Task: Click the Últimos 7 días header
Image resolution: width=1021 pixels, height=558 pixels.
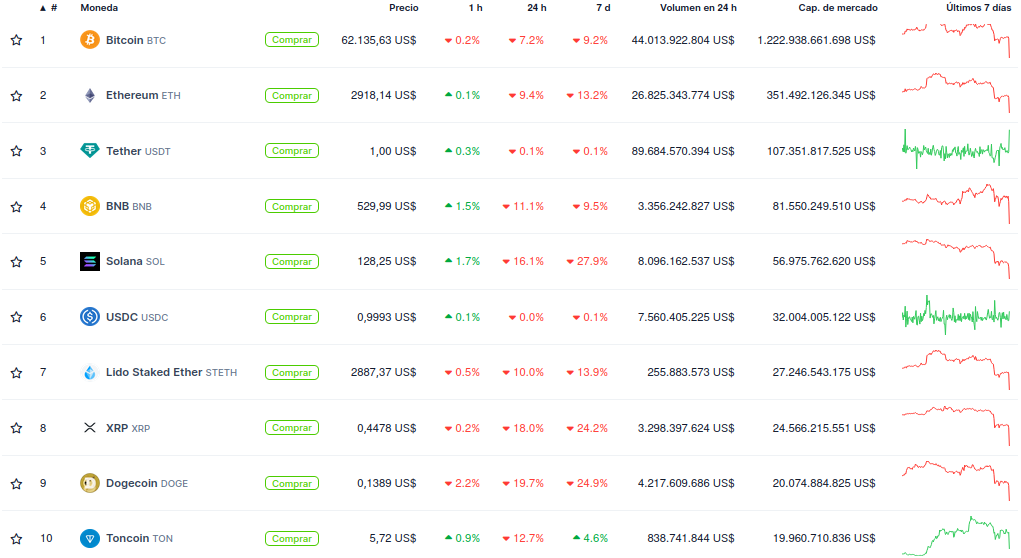Action: click(x=978, y=8)
